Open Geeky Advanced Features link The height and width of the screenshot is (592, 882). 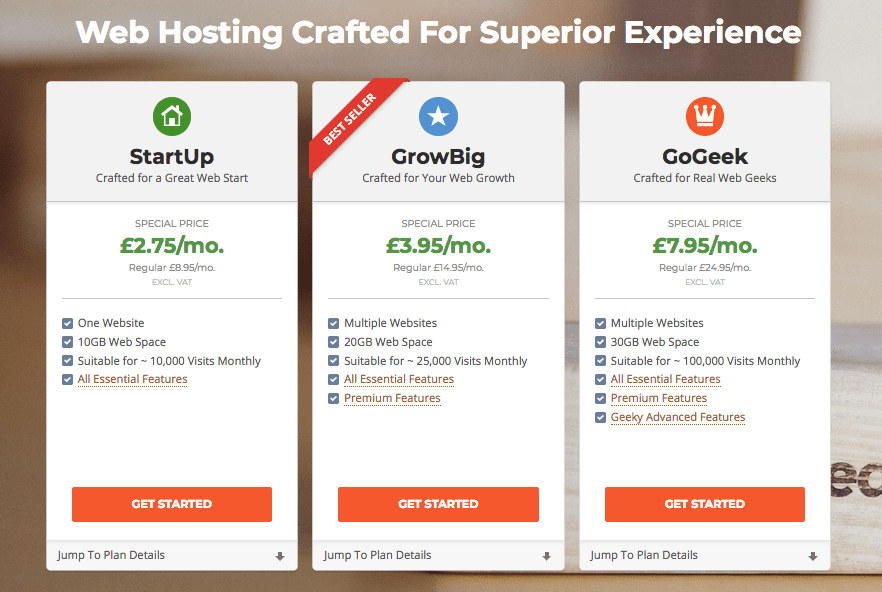678,418
